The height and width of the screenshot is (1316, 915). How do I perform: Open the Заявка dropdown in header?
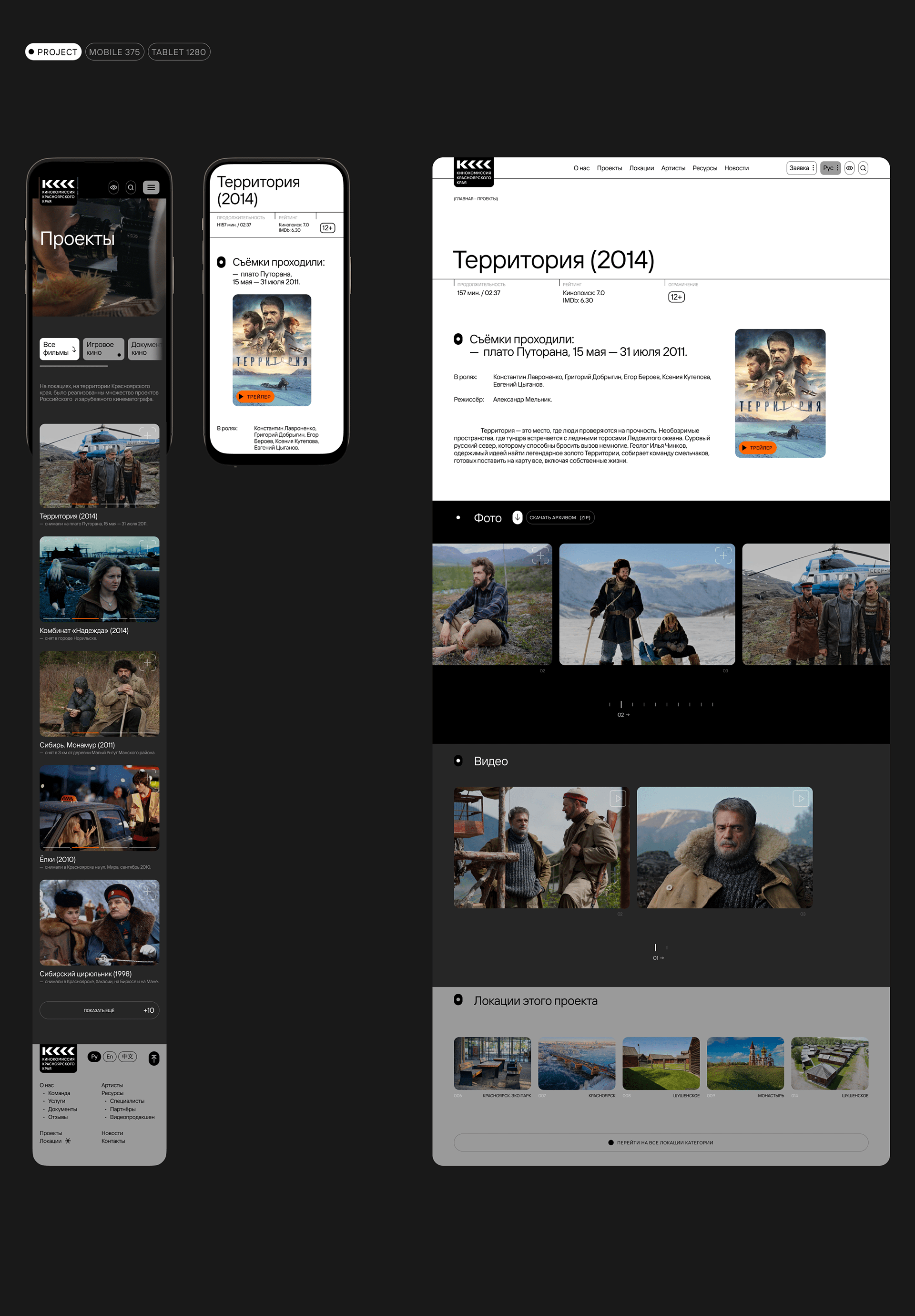point(801,168)
